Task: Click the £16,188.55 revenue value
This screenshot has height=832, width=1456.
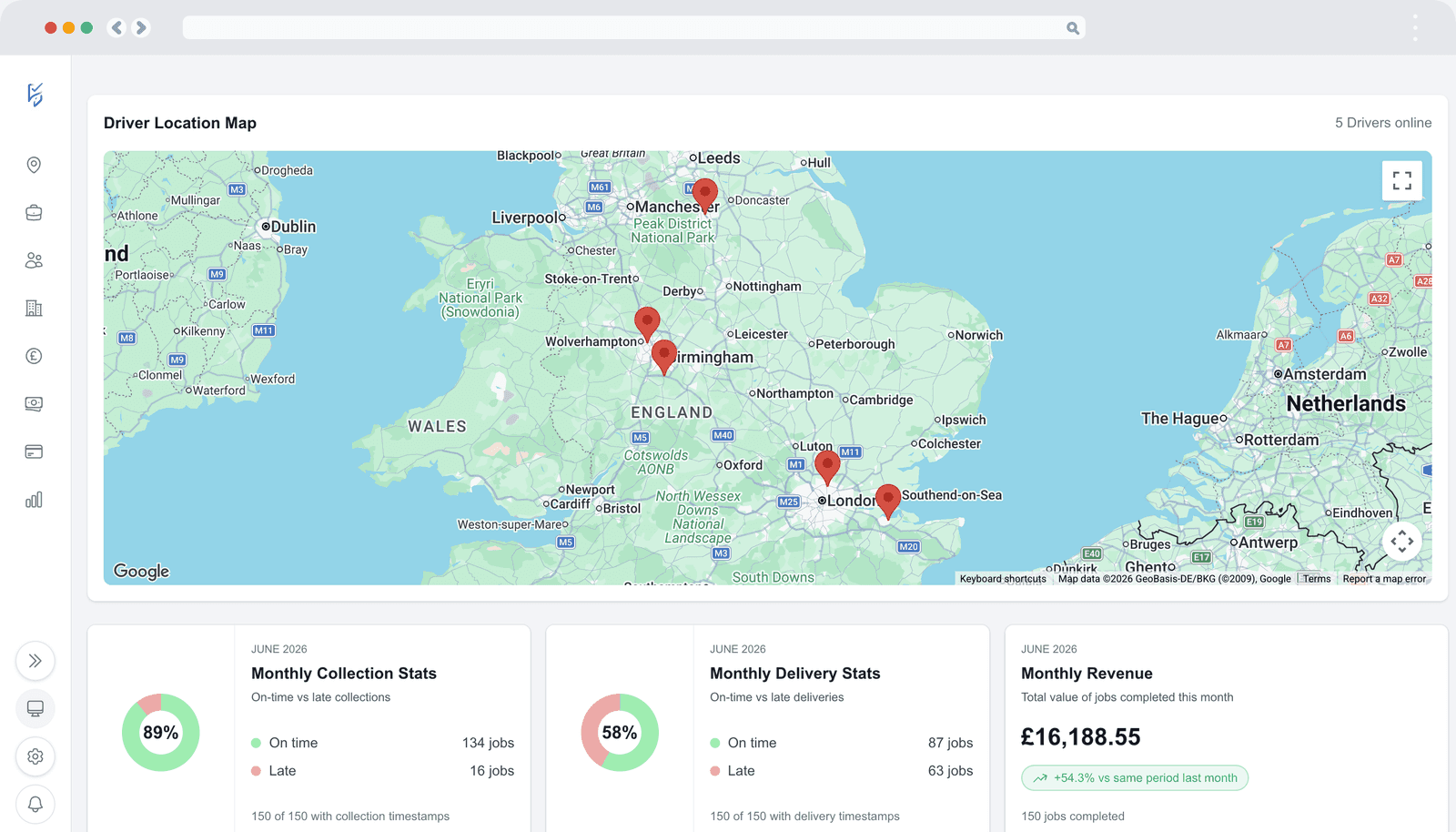Action: click(x=1081, y=737)
